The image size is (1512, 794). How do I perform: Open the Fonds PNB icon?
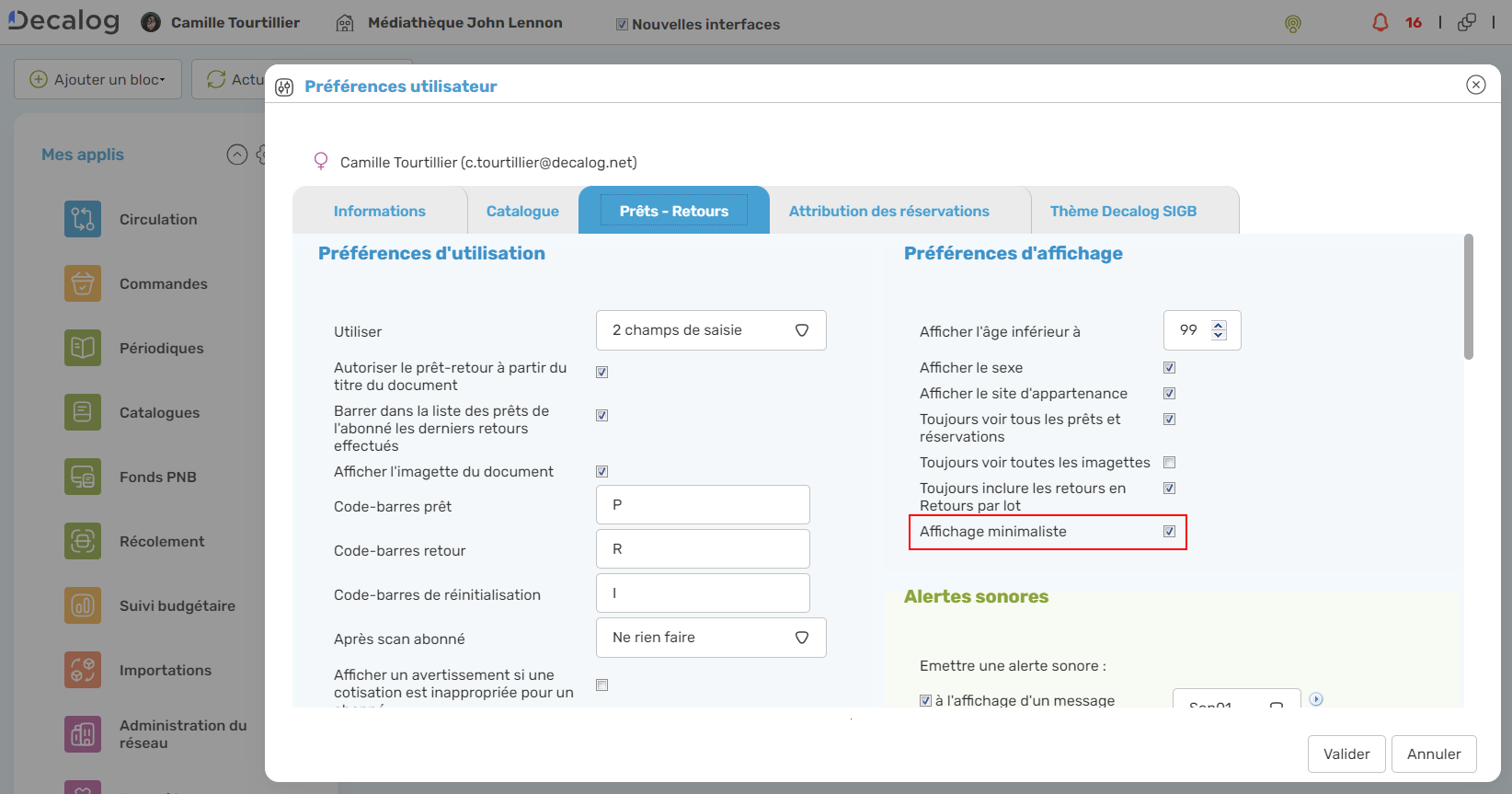(x=83, y=477)
